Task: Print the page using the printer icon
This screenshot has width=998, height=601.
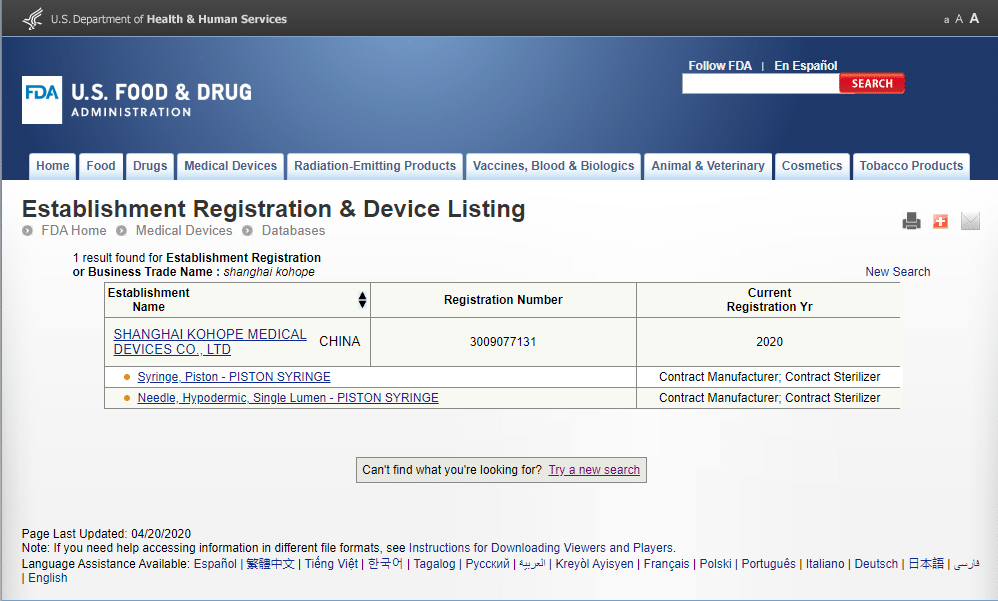Action: pyautogui.click(x=911, y=221)
